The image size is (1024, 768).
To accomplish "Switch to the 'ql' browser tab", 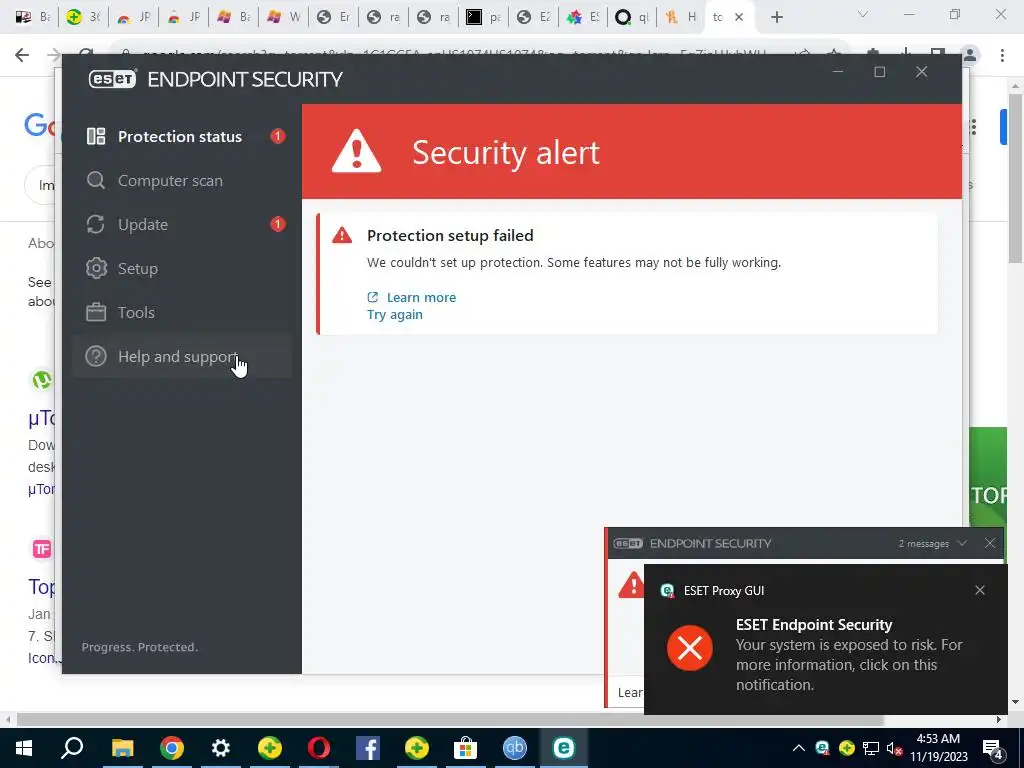I will tap(632, 18).
